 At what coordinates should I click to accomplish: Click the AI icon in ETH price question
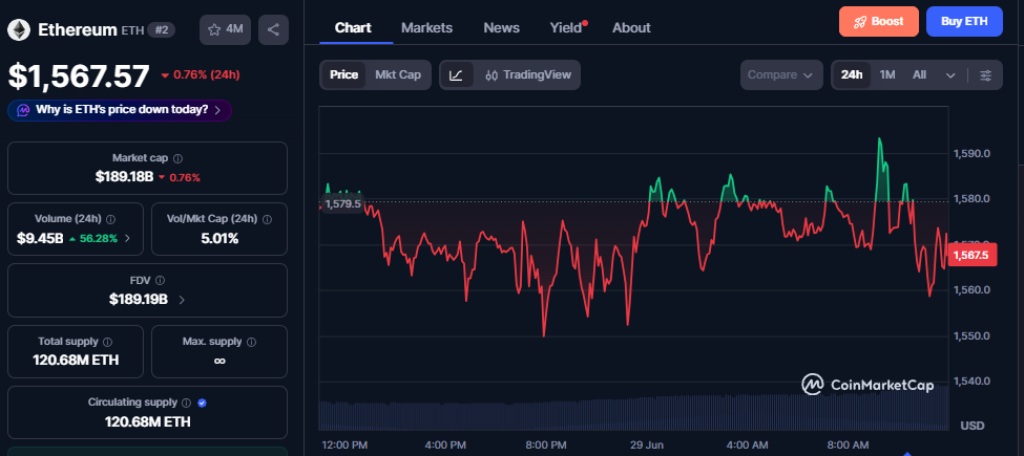[x=24, y=110]
